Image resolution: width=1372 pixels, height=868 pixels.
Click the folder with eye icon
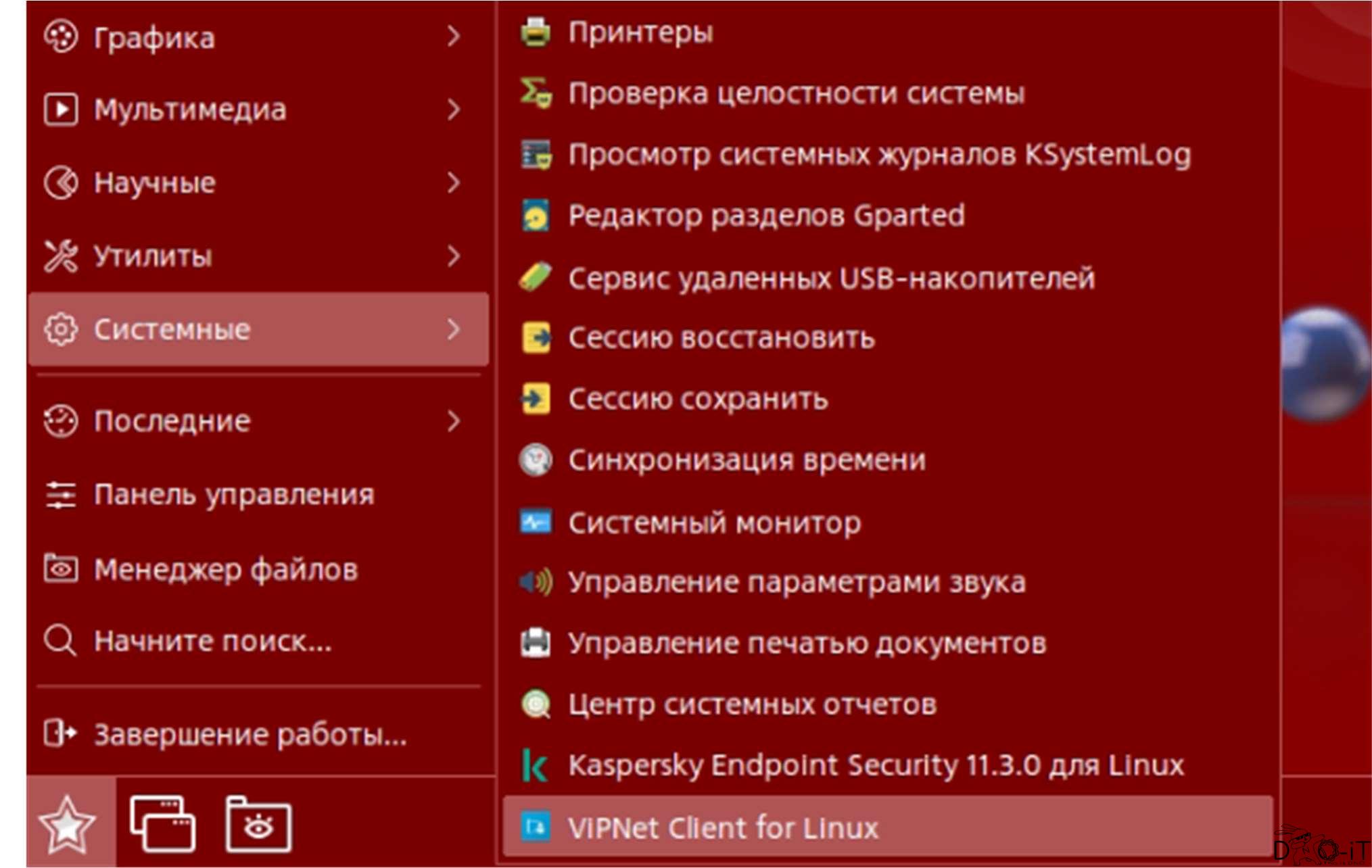(x=258, y=825)
